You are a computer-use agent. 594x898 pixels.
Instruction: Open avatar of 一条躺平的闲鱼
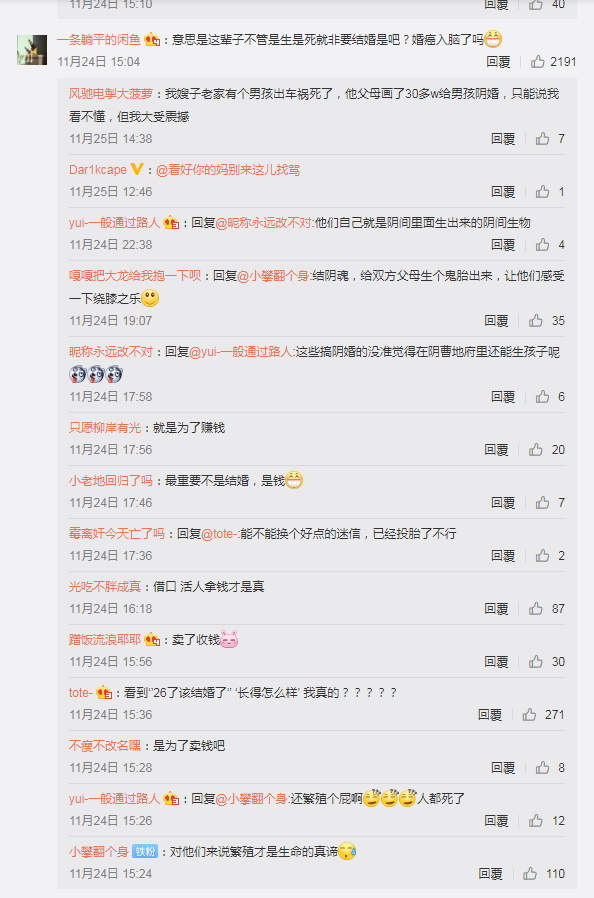(x=32, y=50)
